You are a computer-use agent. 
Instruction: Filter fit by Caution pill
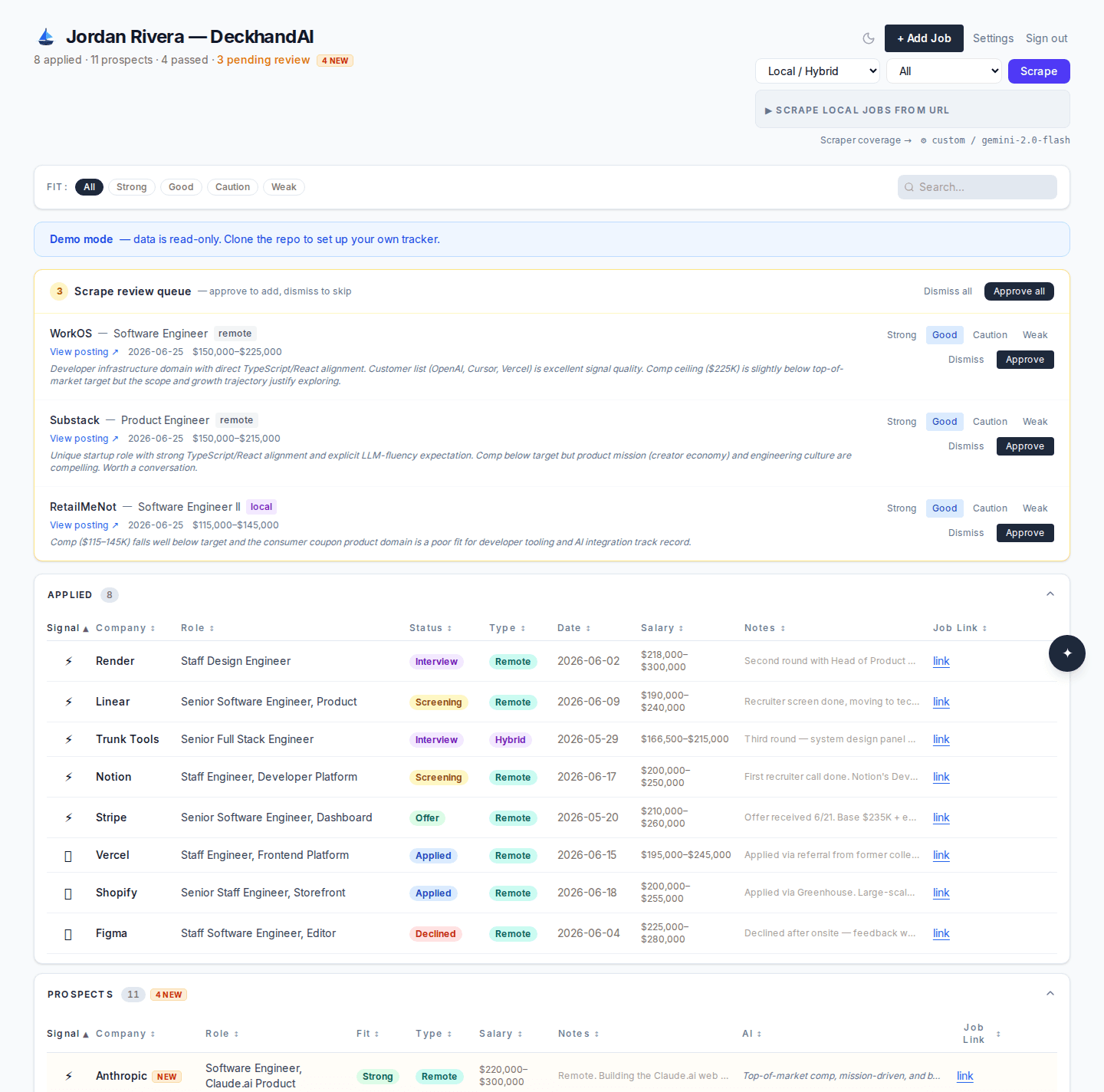[x=232, y=187]
